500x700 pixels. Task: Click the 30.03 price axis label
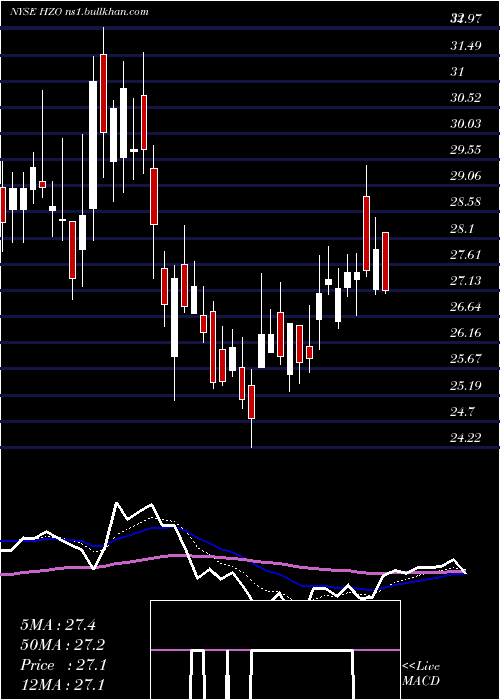pos(466,124)
